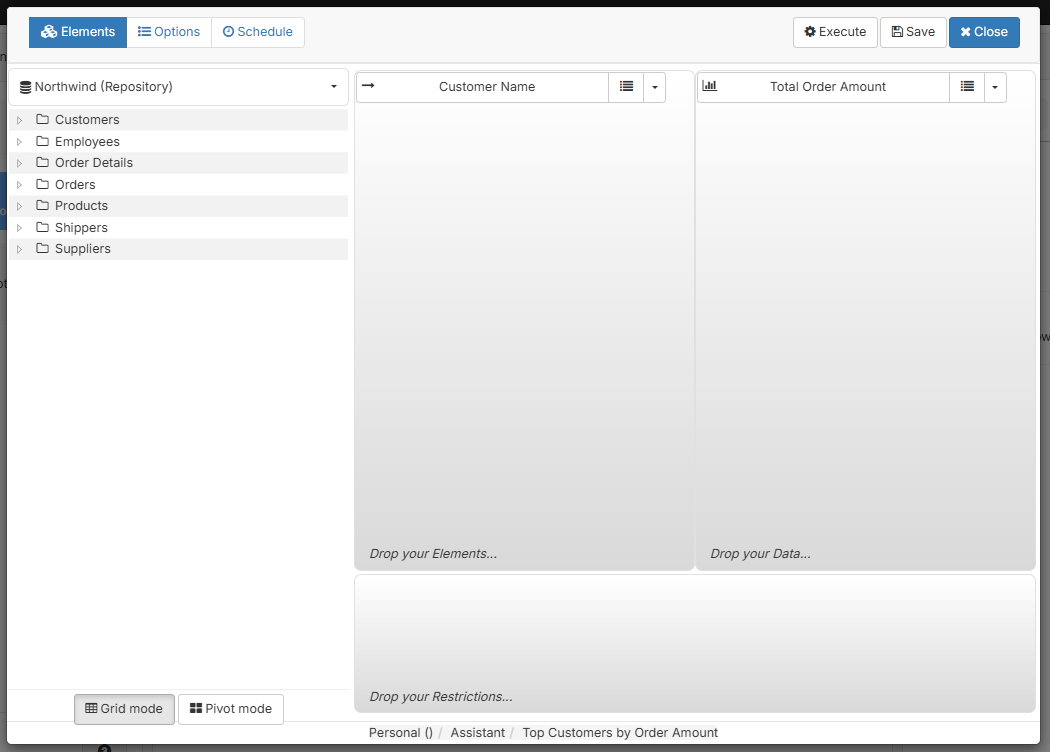This screenshot has height=752, width=1050.
Task: Click the Order Details folder icon
Action: [x=42, y=162]
